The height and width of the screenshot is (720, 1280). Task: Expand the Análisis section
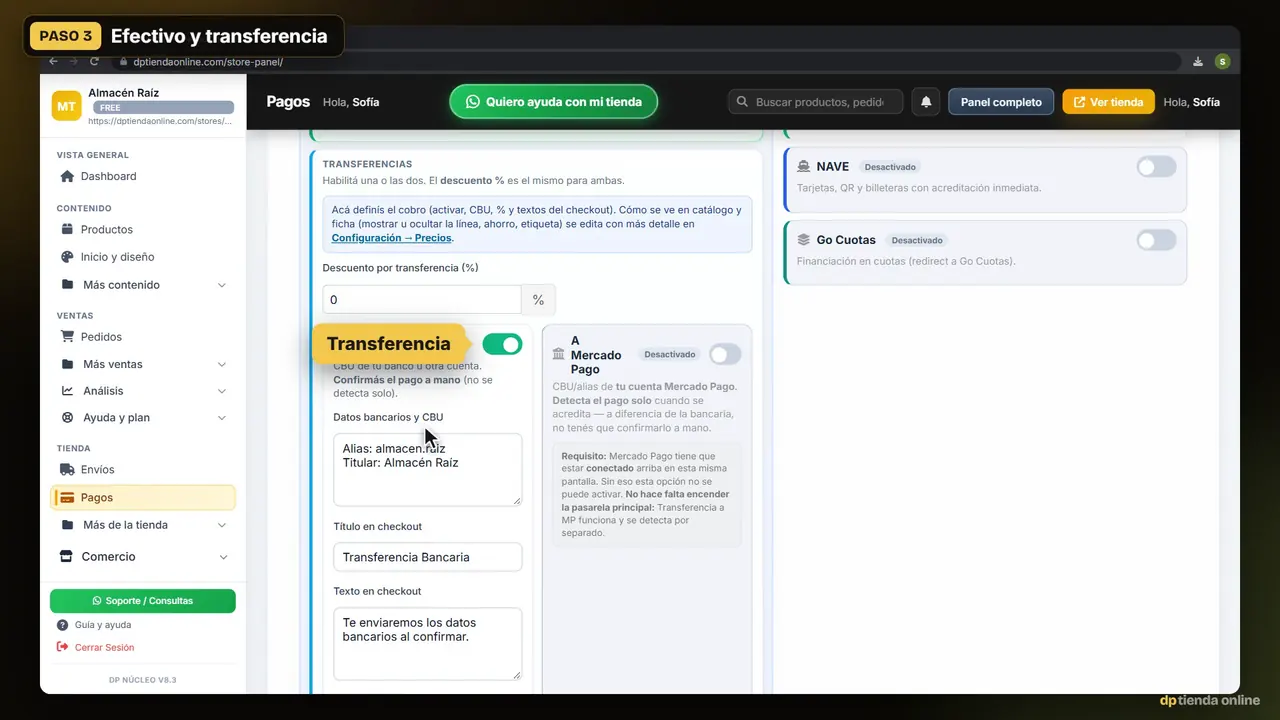coord(143,391)
